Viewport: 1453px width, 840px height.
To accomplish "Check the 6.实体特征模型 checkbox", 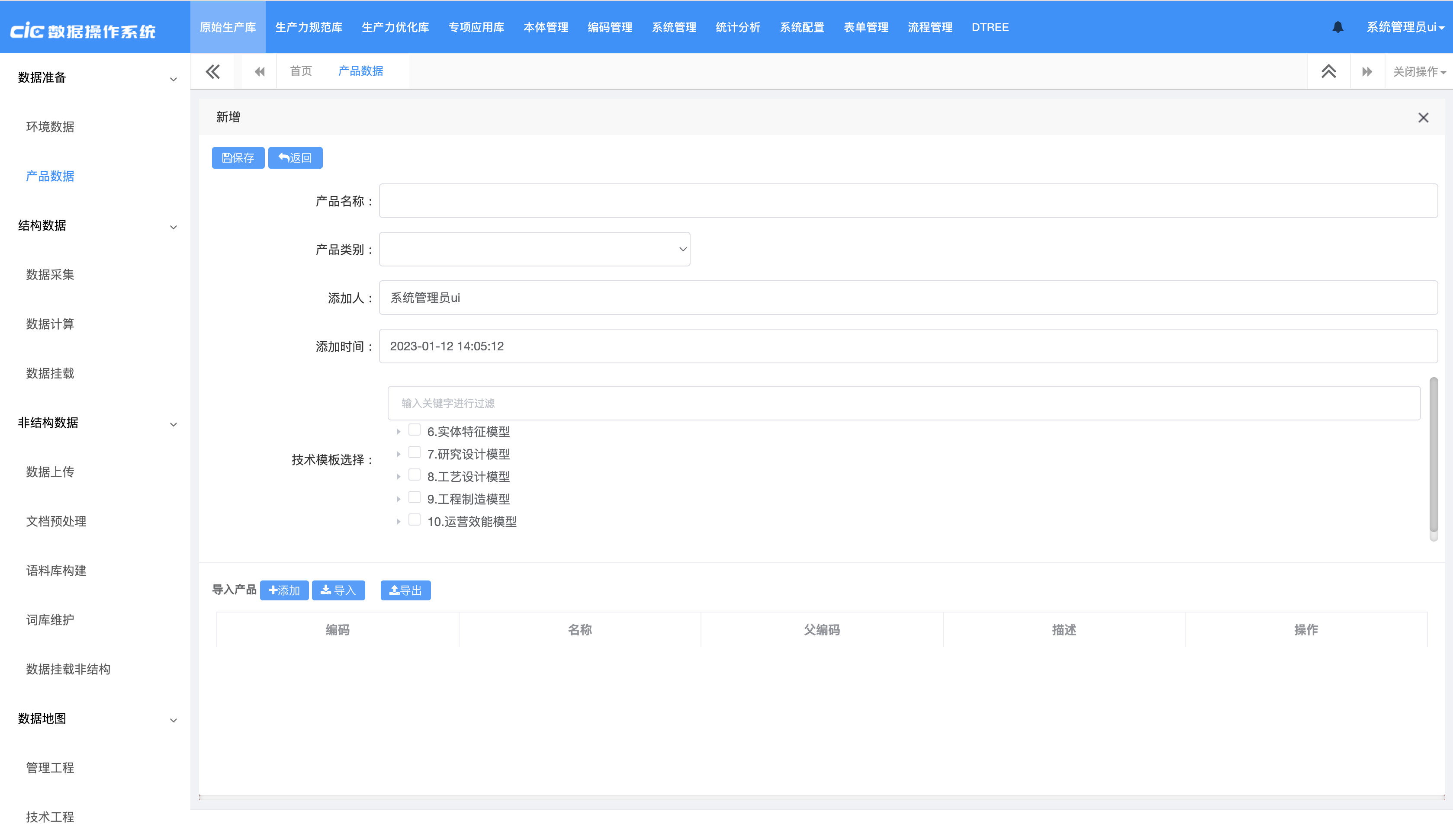I will (x=414, y=430).
